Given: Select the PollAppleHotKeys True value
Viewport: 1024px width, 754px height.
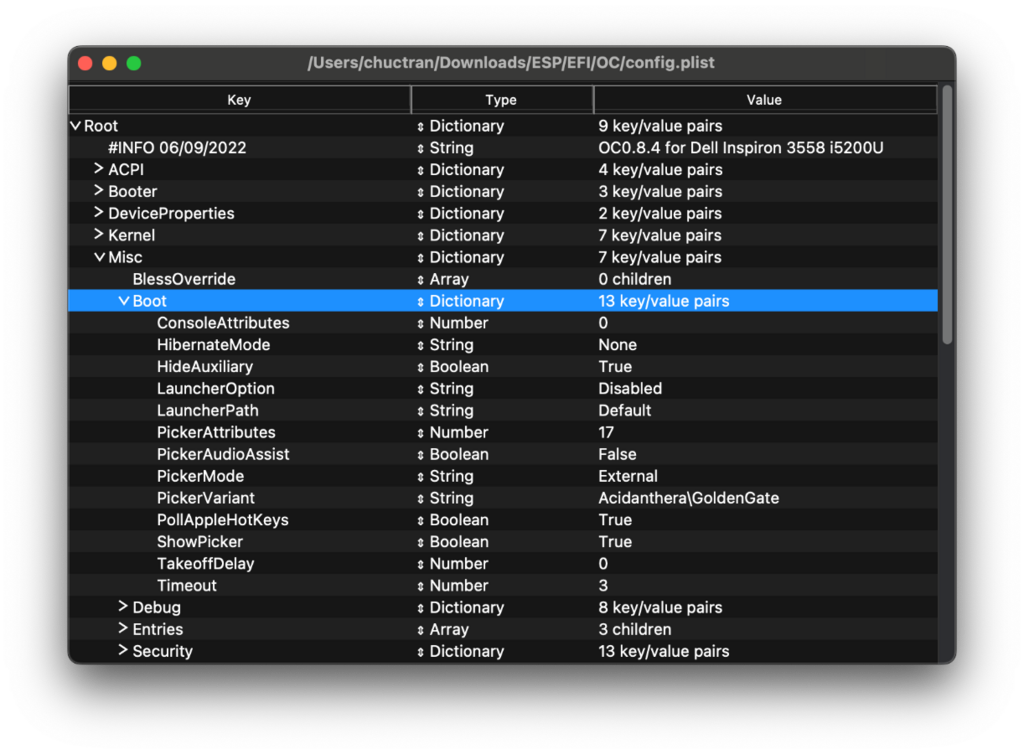Looking at the screenshot, I should pyautogui.click(x=615, y=520).
